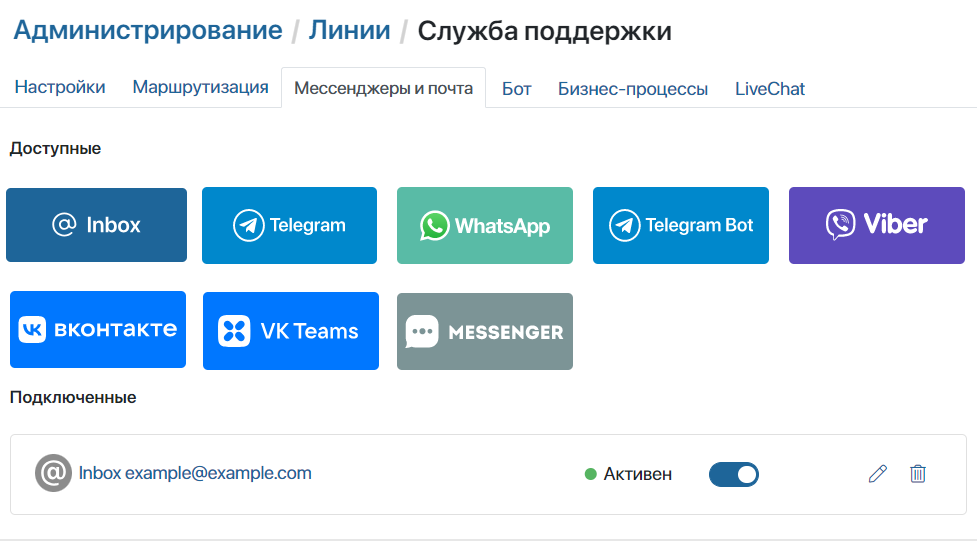This screenshot has width=977, height=541.
Task: Open the Маршрутизация tab
Action: pos(201,87)
